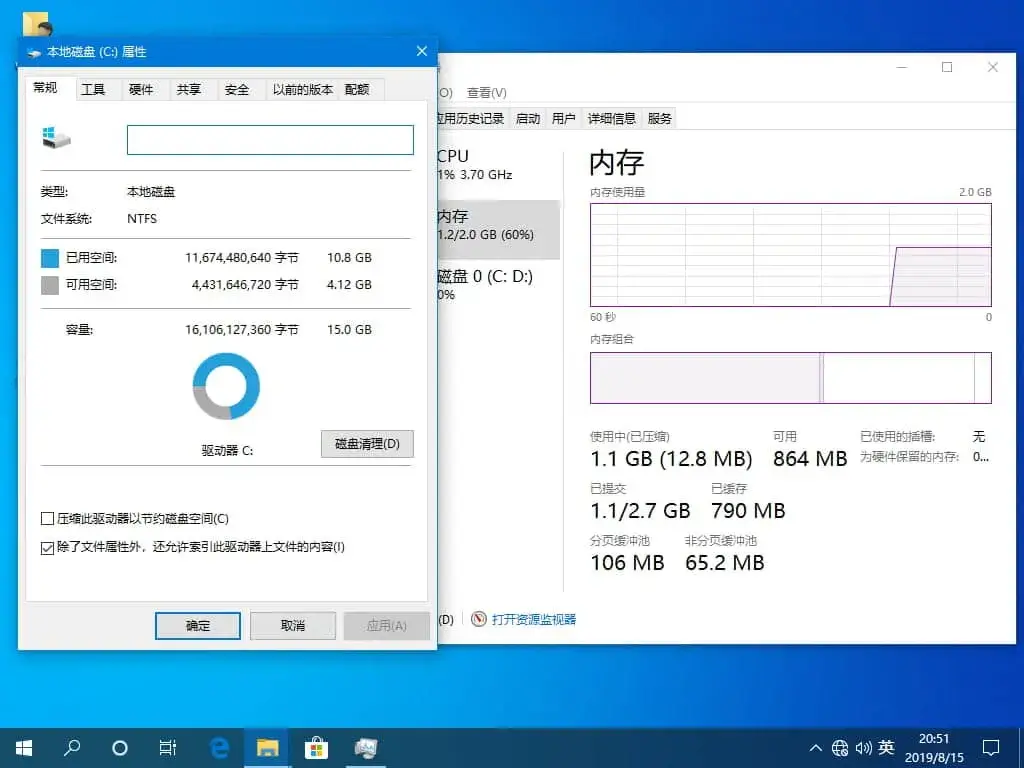The height and width of the screenshot is (768, 1024).
Task: Click drive icon in properties dialog
Action: coord(56,138)
